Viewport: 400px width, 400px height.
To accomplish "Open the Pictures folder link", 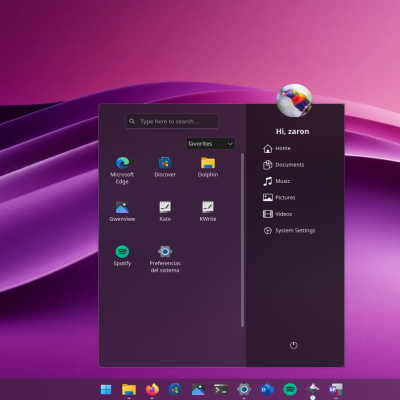I will (x=279, y=198).
